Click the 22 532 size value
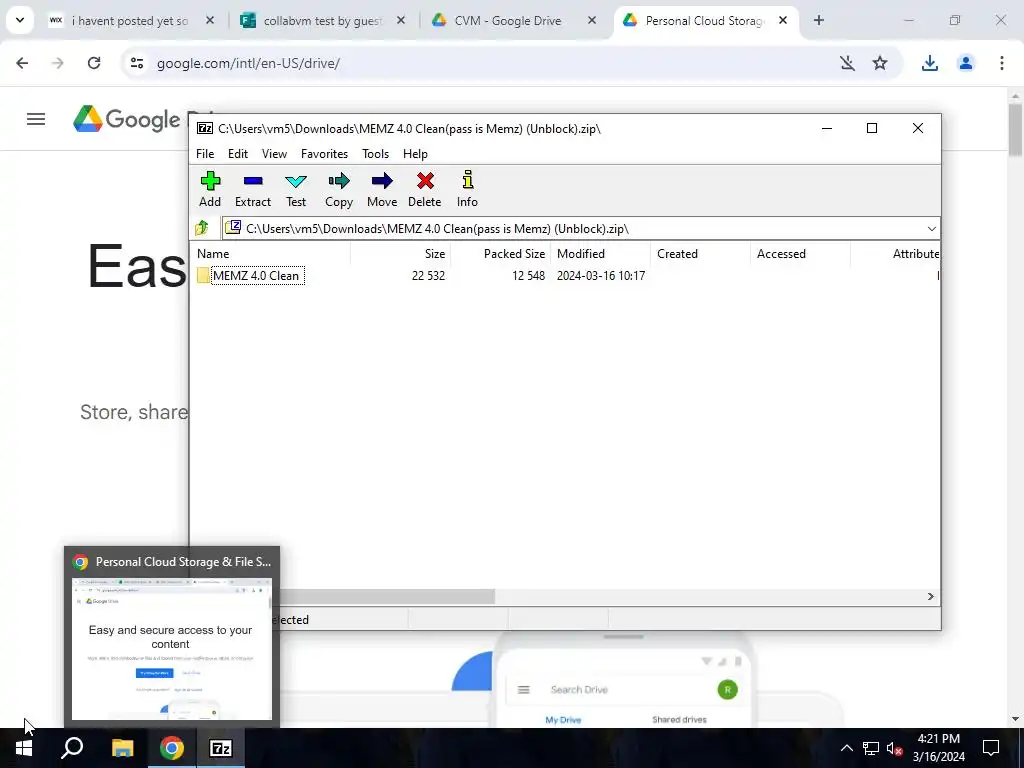Screen dimensions: 1024x768 coord(428,276)
